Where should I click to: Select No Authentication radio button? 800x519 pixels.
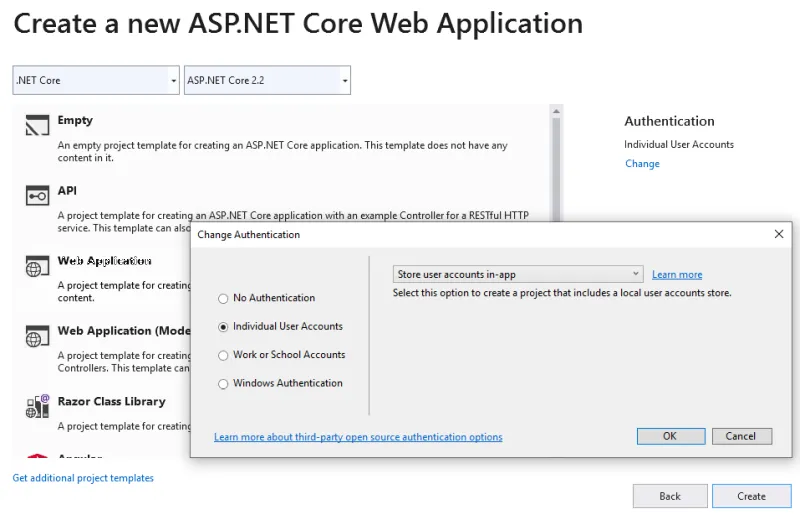(x=223, y=299)
